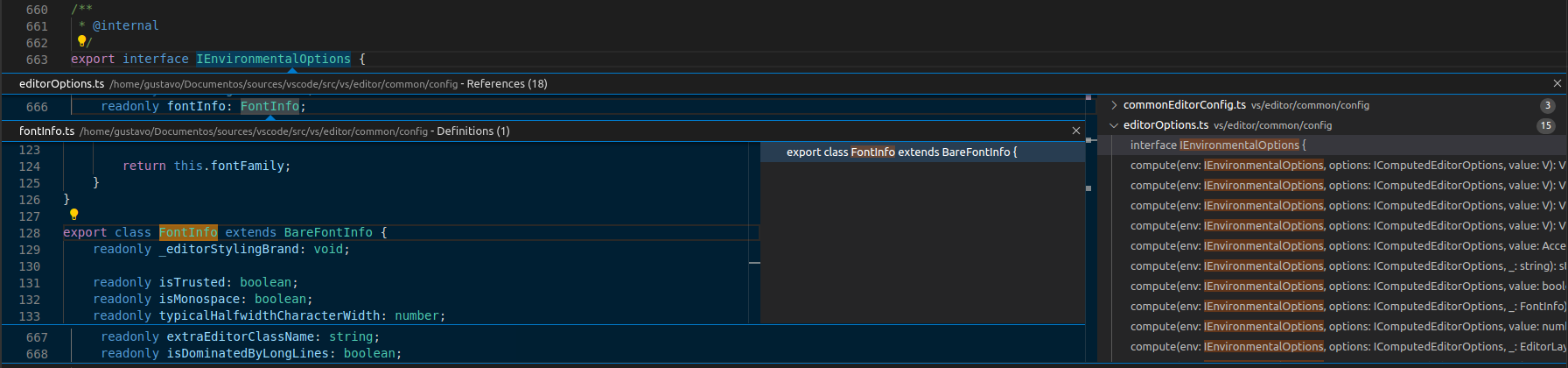Open the fontInfo.ts peek title link
The width and height of the screenshot is (1568, 368).
click(46, 131)
